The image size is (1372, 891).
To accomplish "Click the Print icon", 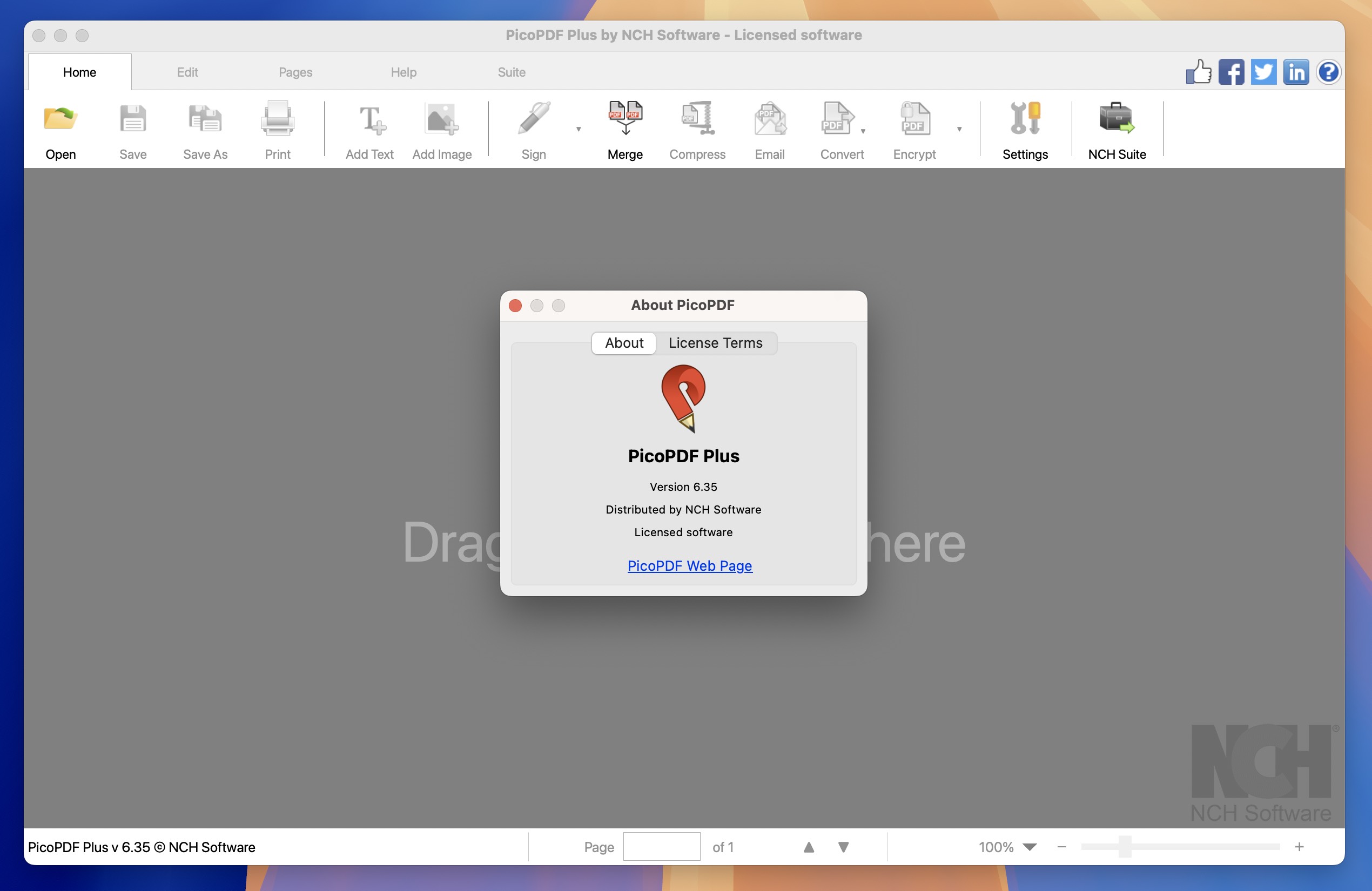I will 277,118.
